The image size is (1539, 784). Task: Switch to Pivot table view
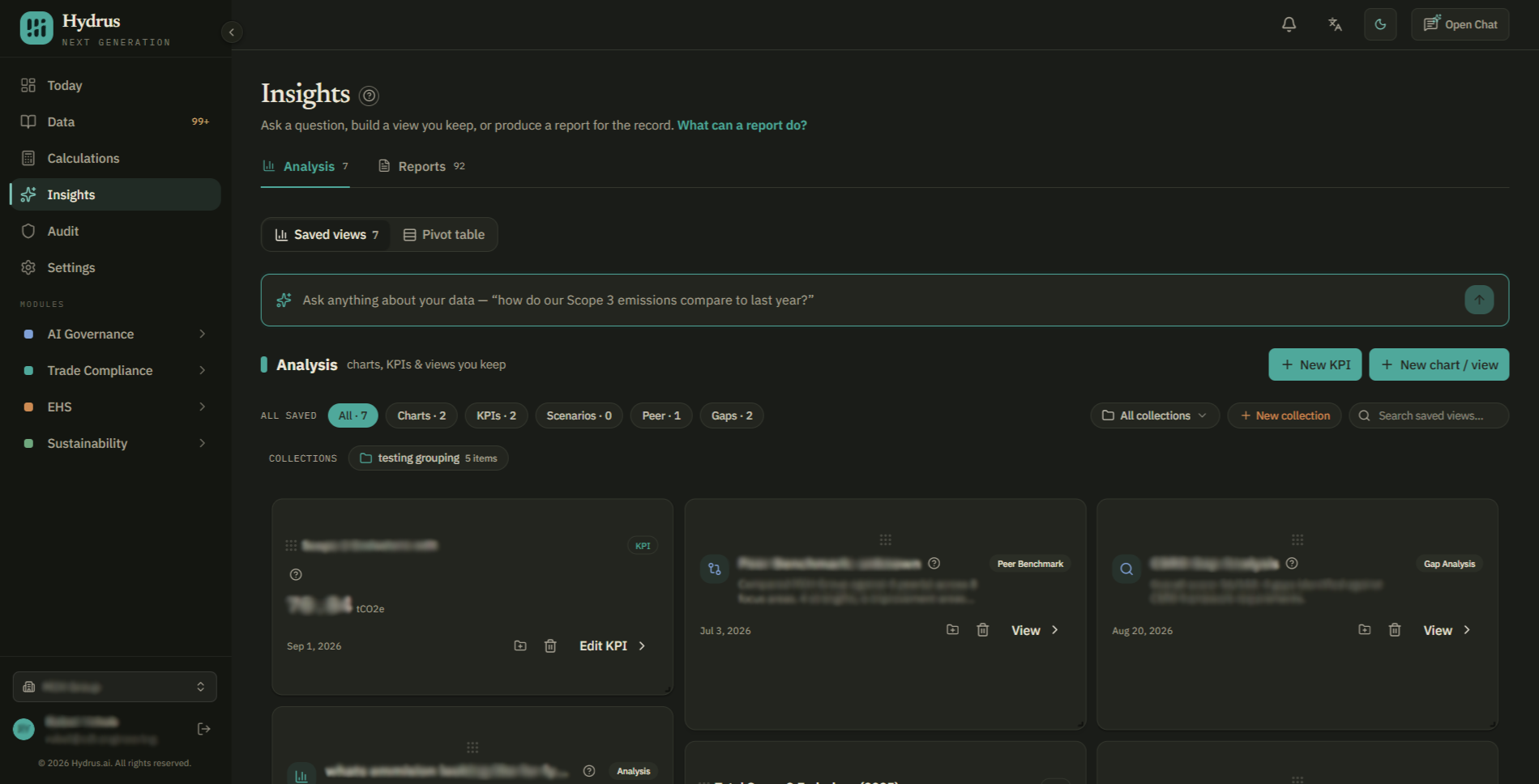click(x=444, y=235)
